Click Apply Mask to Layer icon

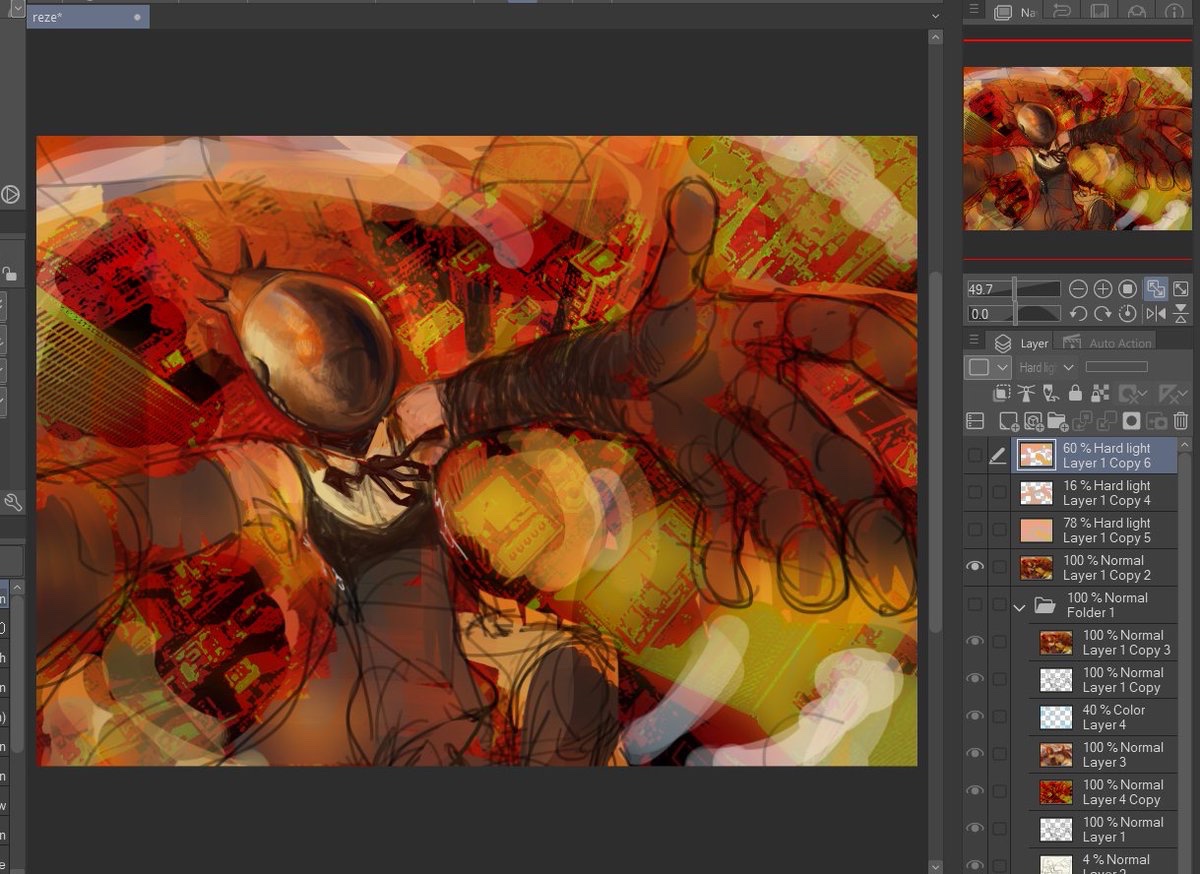[x=1156, y=422]
